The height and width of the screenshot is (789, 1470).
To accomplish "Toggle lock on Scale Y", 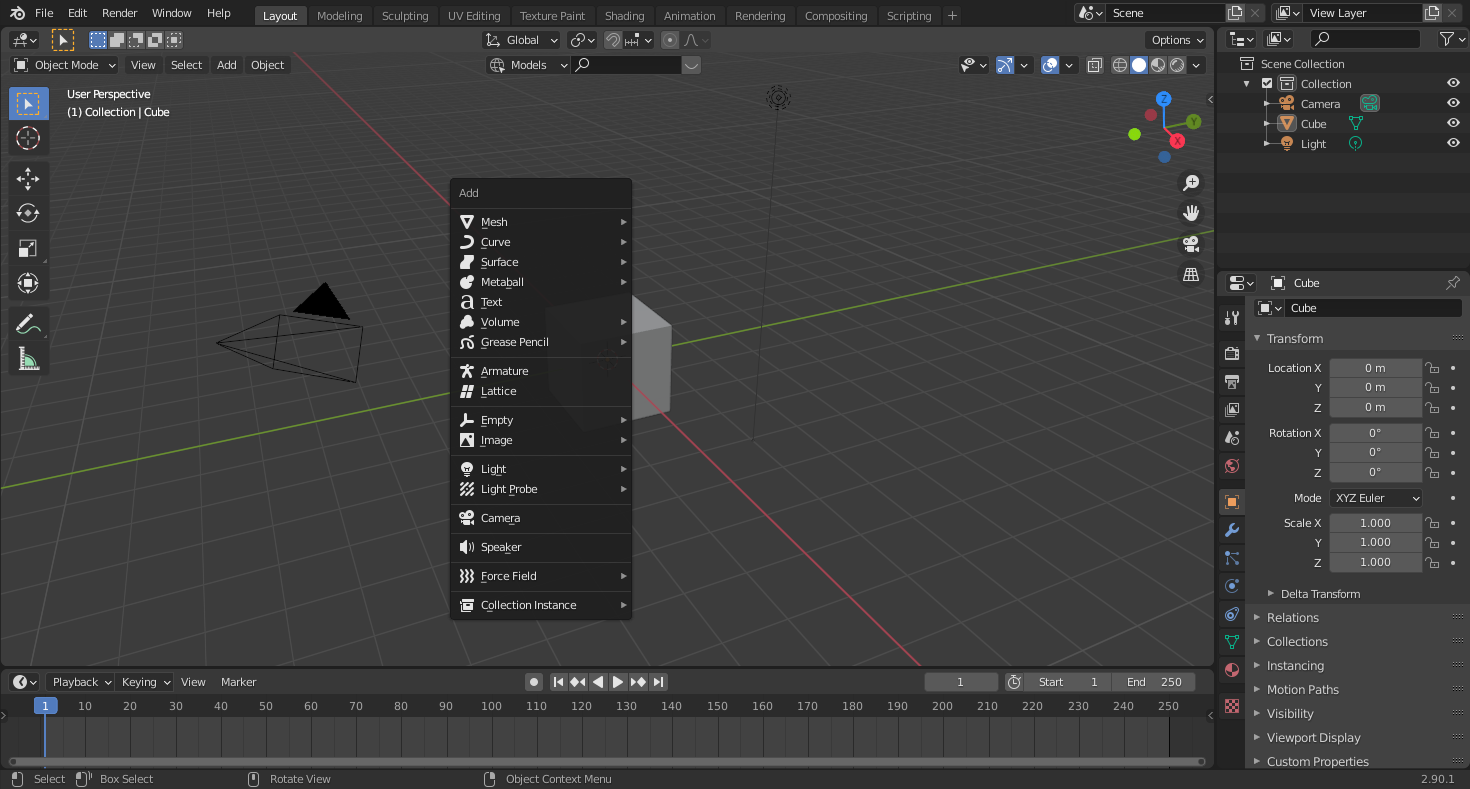I will [1433, 542].
